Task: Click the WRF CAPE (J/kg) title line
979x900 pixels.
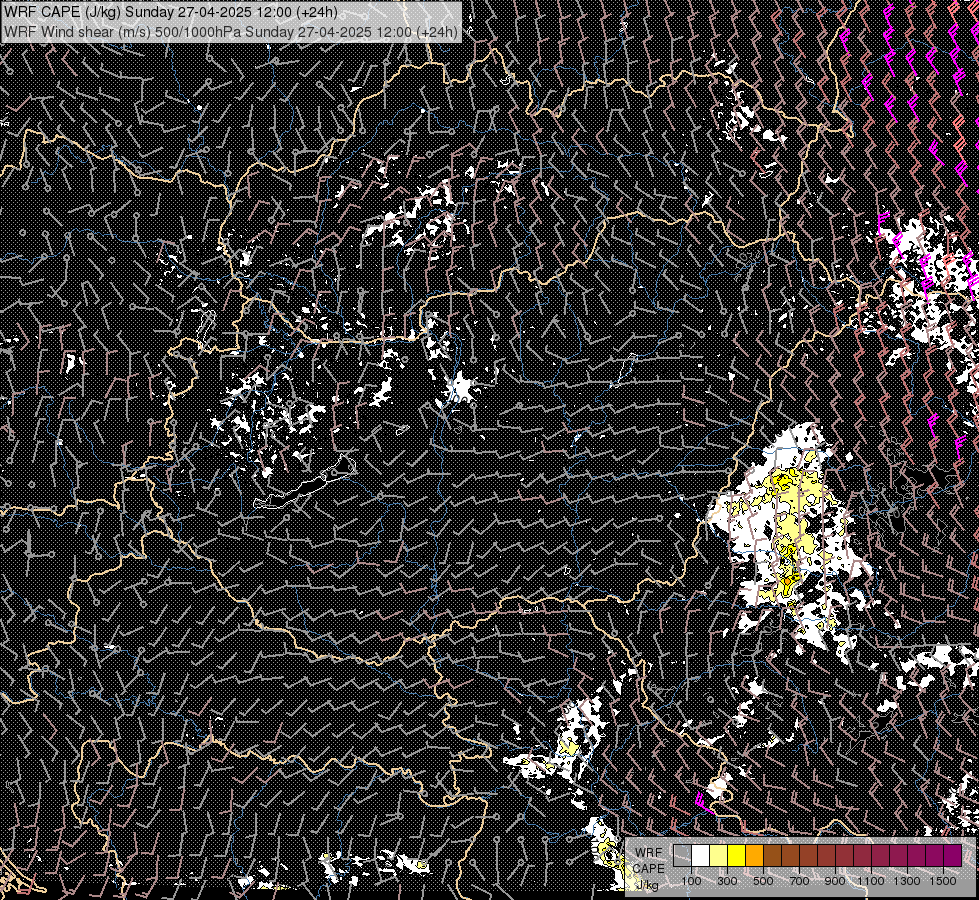Action: (170, 12)
